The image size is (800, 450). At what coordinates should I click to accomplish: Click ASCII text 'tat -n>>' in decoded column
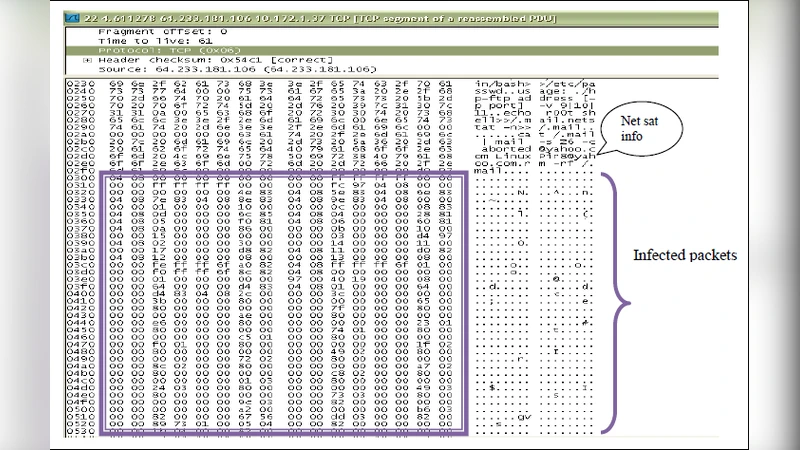click(x=500, y=126)
